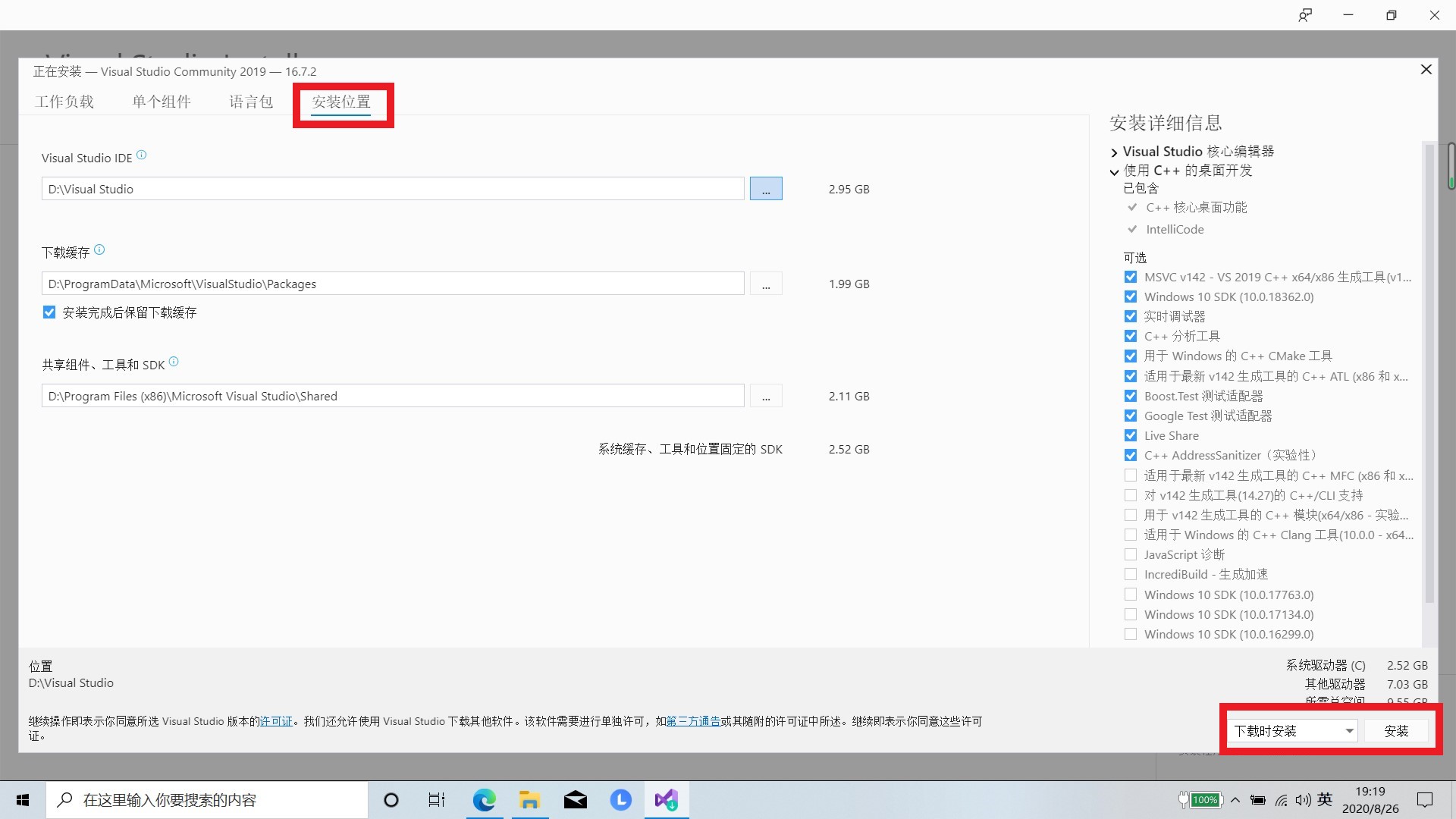This screenshot has height=819, width=1456.
Task: Show info tooltip for 下载缓存
Action: 99,248
